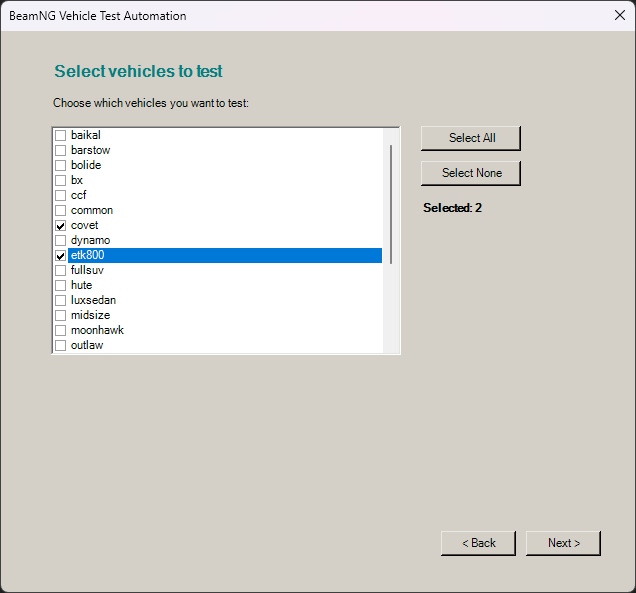Screen dimensions: 636x593
Task: Check the outlaw checkbox
Action: point(60,345)
